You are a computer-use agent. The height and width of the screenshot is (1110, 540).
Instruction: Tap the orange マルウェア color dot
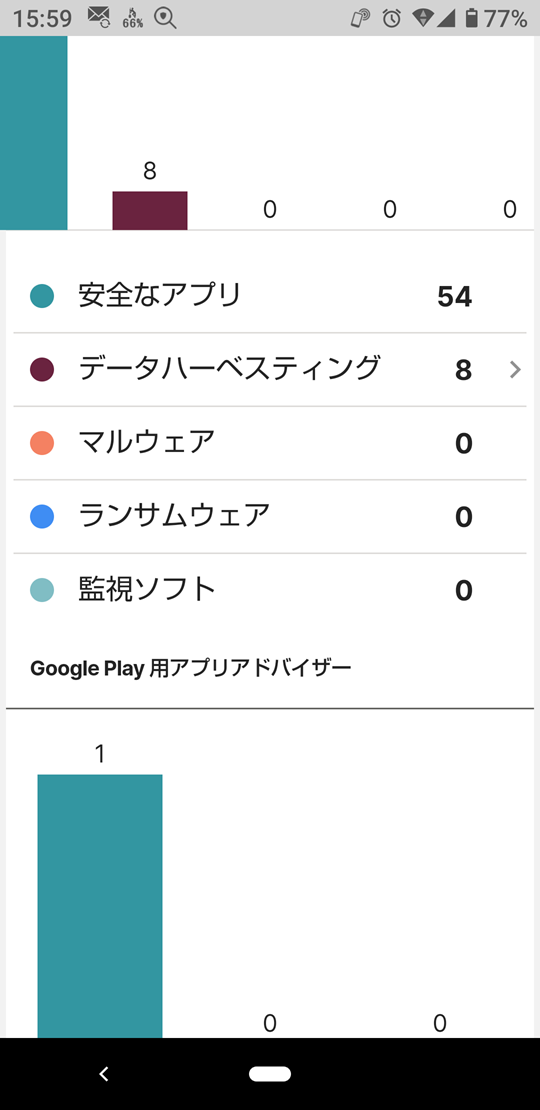tap(42, 443)
